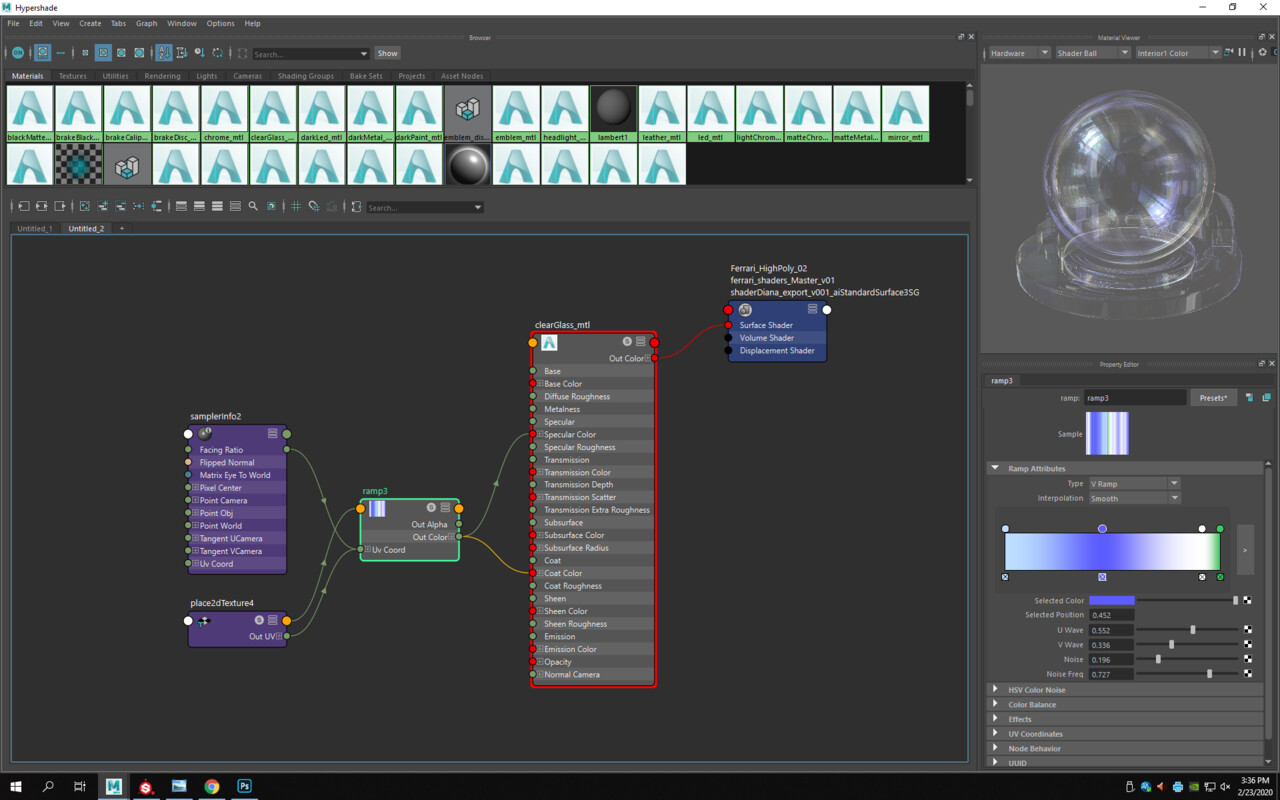Click the input connections graph icon
1280x800 pixels.
tap(23, 207)
